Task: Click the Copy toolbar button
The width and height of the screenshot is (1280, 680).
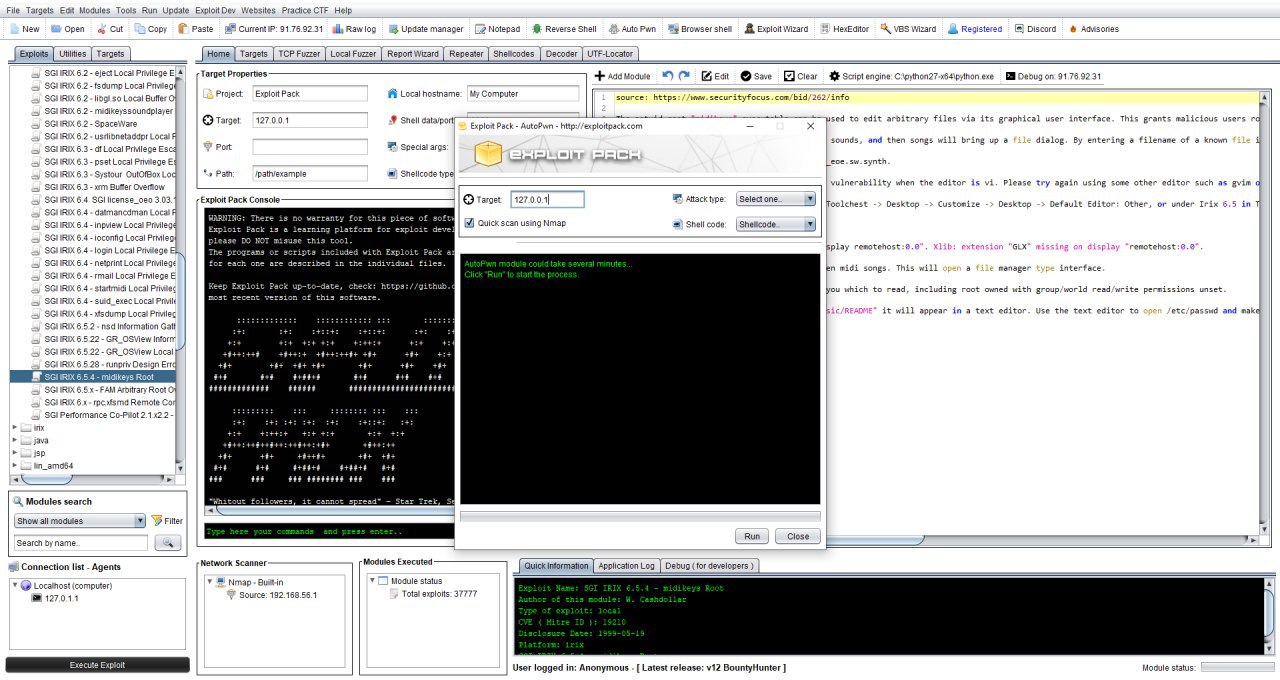Action: (150, 29)
